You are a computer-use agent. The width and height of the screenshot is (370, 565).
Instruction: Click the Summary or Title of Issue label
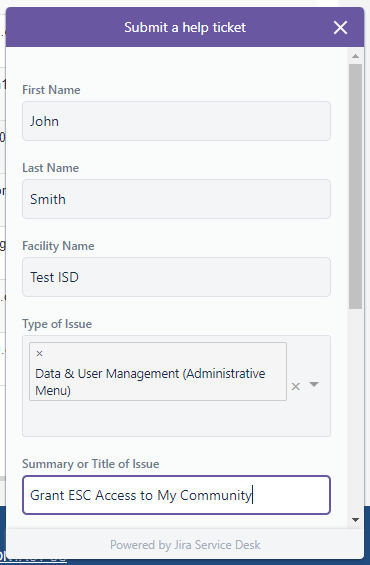coord(90,464)
